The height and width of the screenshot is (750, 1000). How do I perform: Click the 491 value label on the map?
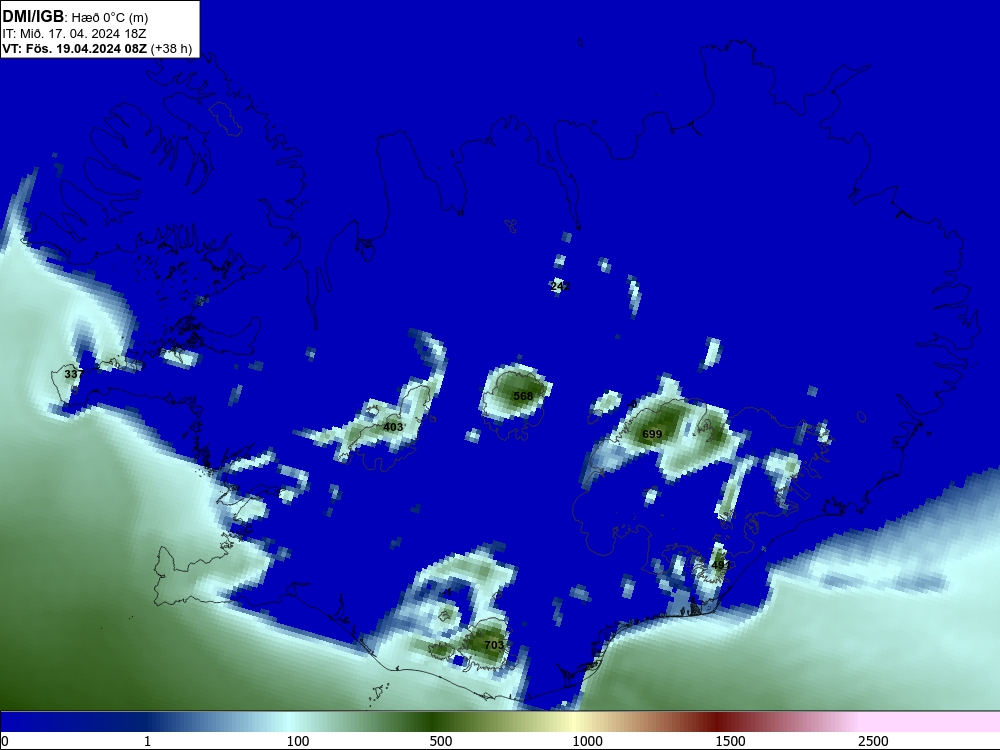pos(720,565)
